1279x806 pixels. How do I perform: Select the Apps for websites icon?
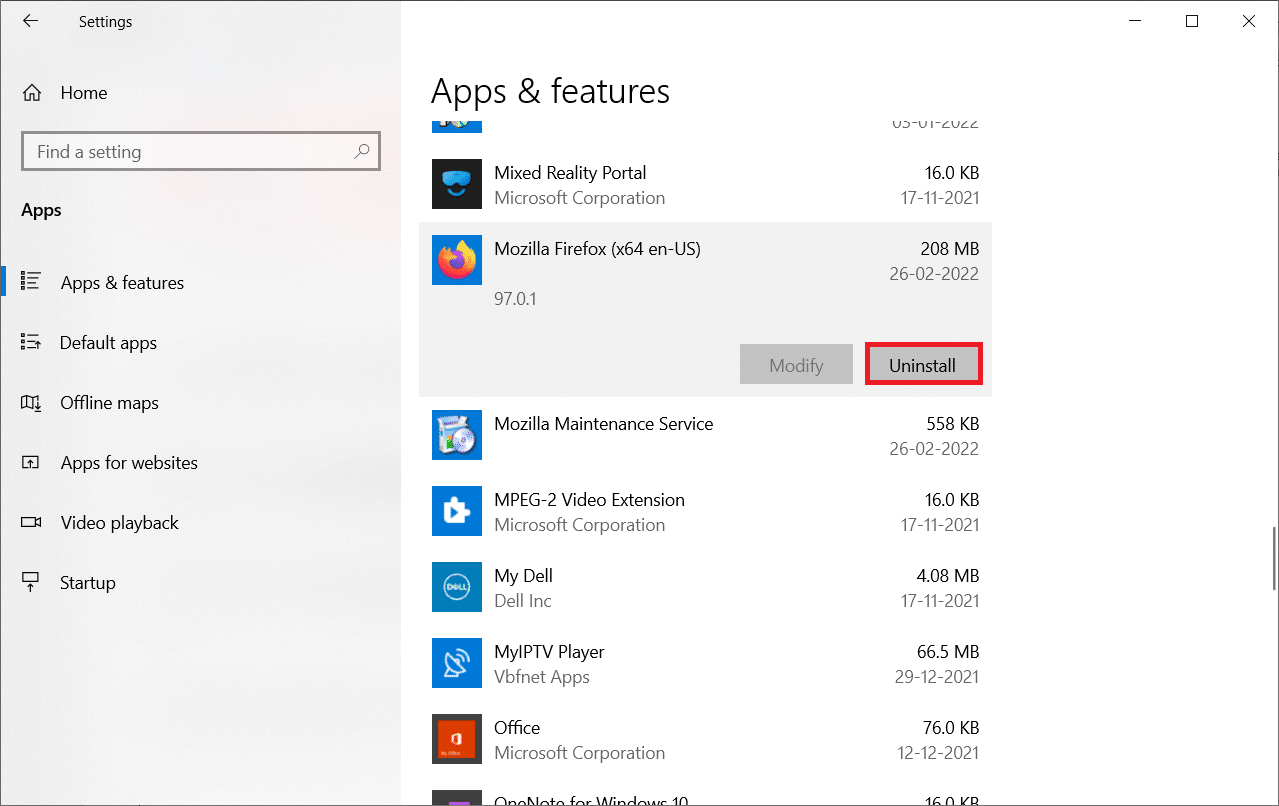tap(31, 462)
